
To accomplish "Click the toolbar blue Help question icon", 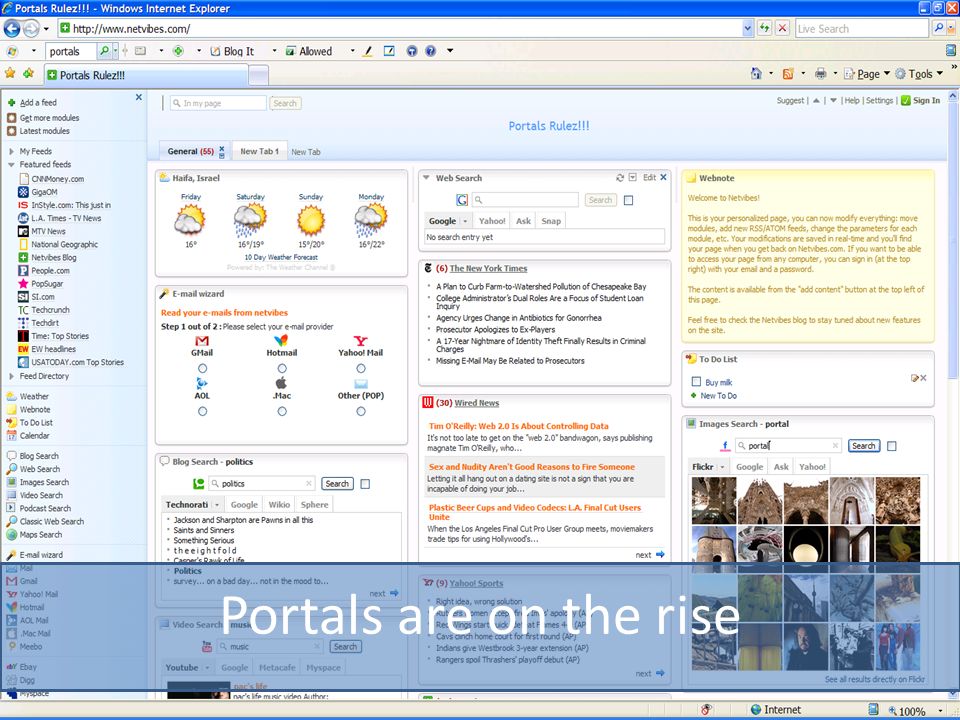I will [x=430, y=51].
